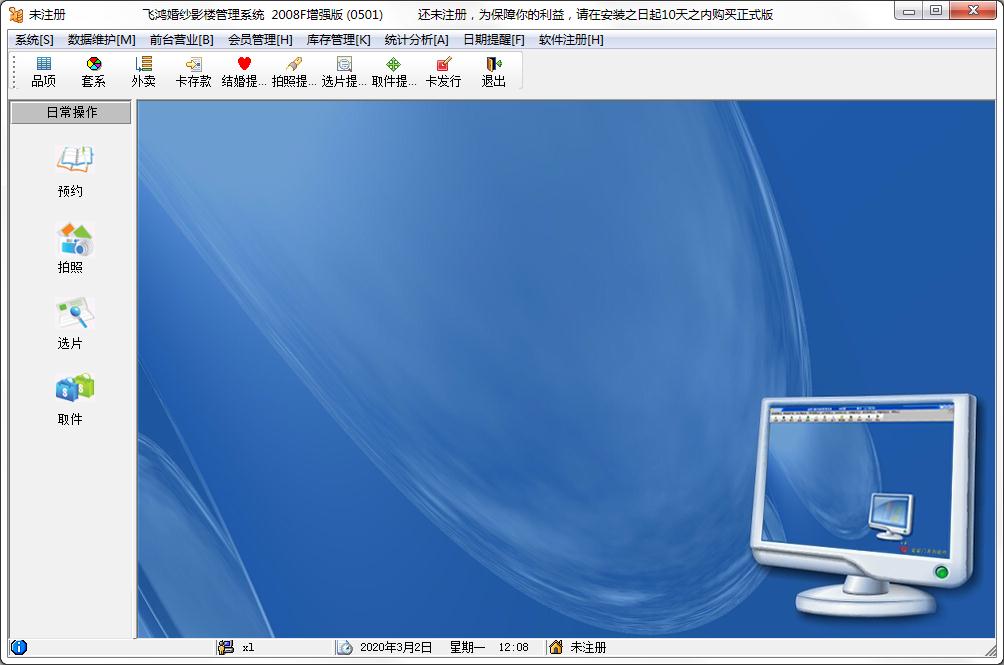Image resolution: width=1004 pixels, height=665 pixels.
Task: Click the 日常操作 panel header button
Action: (71, 113)
